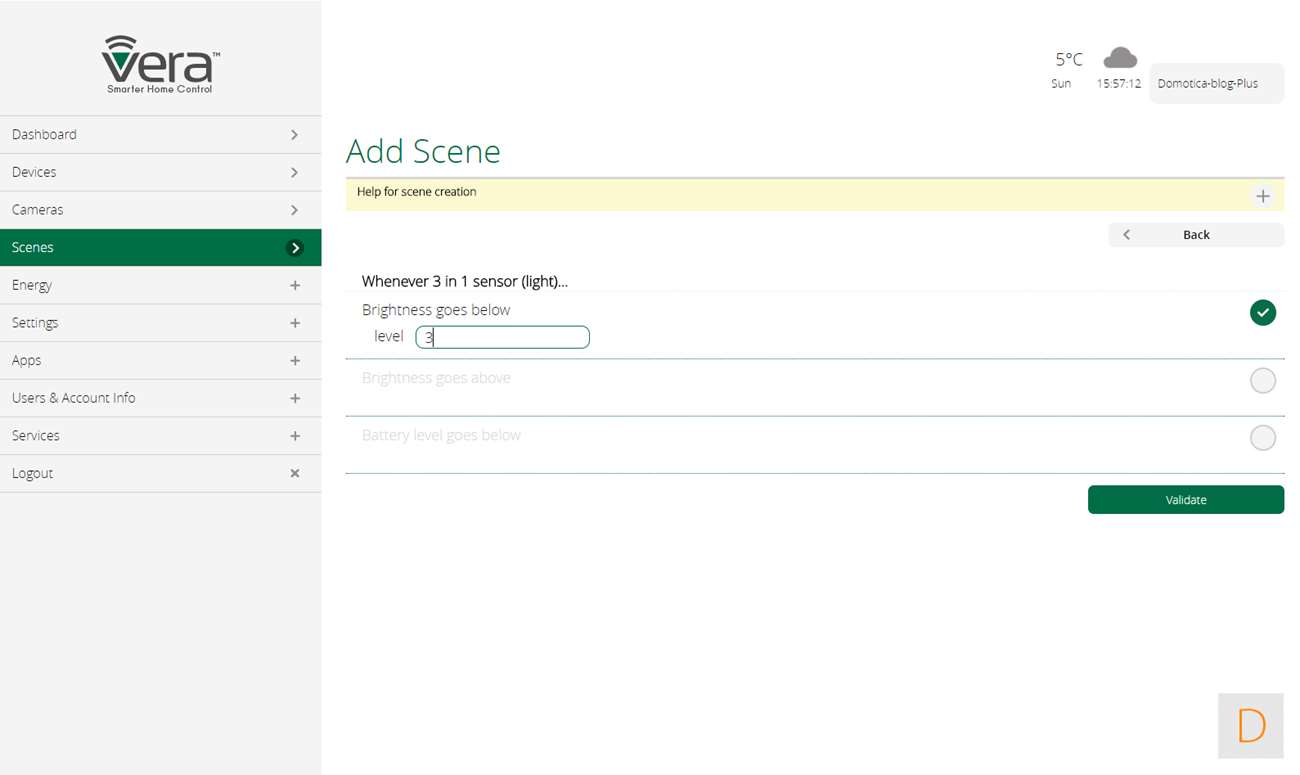Select the Battery level goes below option
1300x775 pixels.
(x=1263, y=438)
